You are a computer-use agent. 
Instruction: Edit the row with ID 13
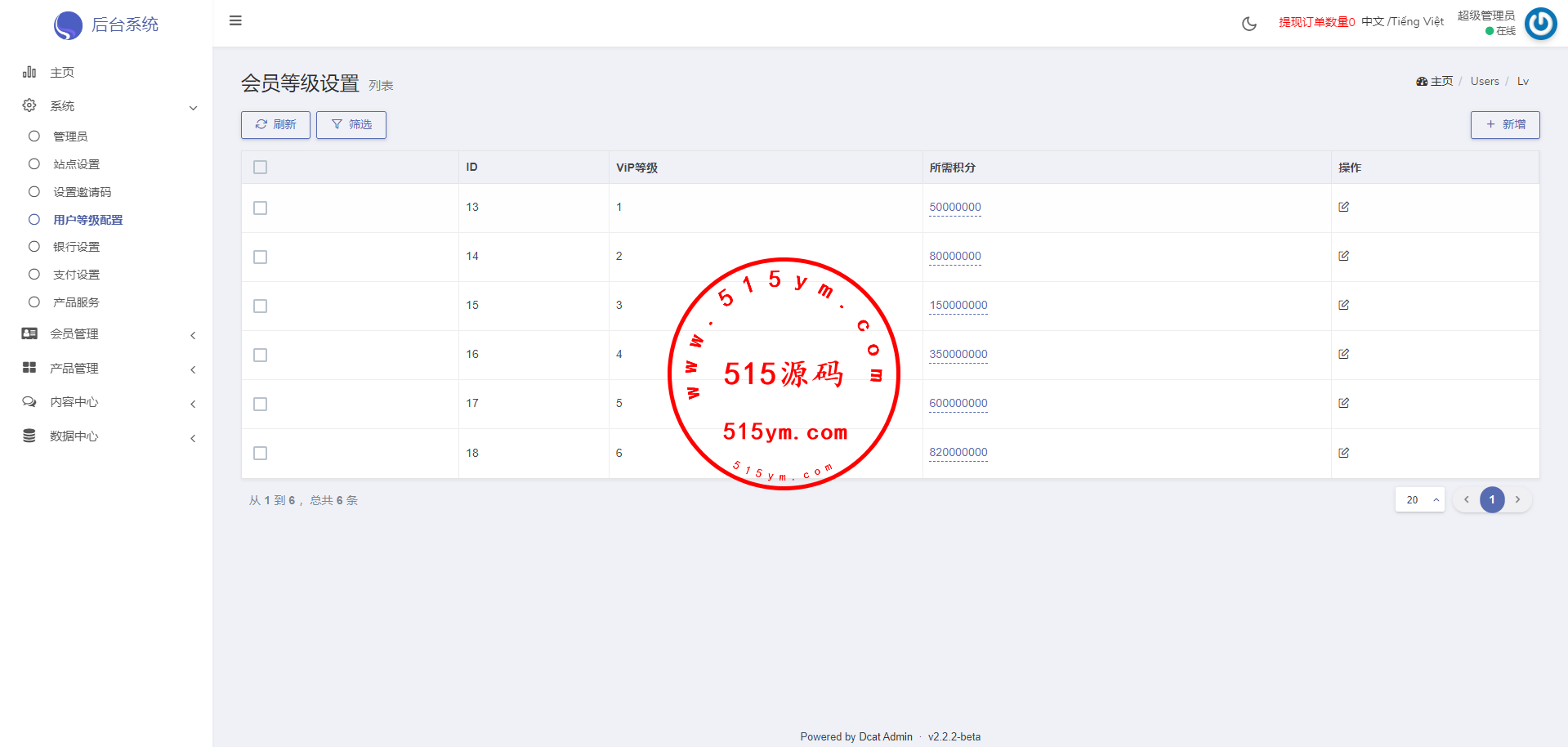point(1343,207)
